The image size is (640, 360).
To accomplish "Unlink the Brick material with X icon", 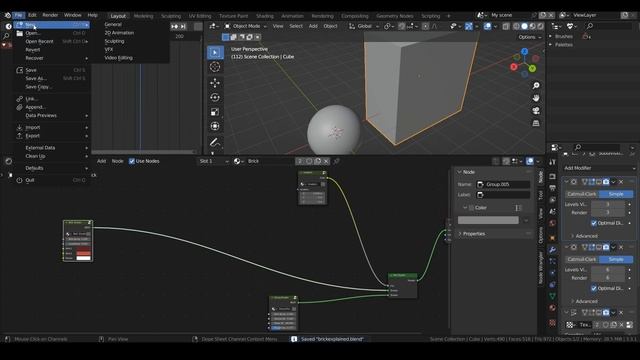I will coord(326,161).
